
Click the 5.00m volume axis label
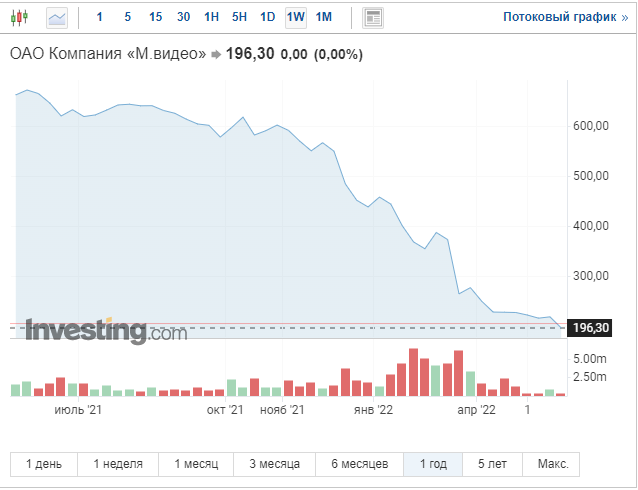click(590, 359)
